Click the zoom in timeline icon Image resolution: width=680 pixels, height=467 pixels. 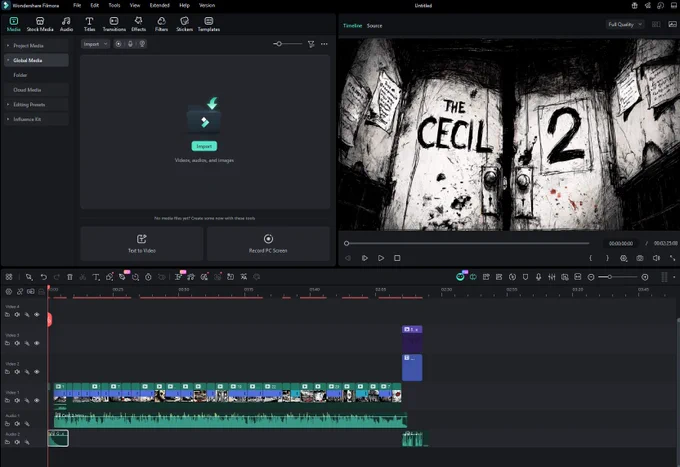(x=645, y=277)
